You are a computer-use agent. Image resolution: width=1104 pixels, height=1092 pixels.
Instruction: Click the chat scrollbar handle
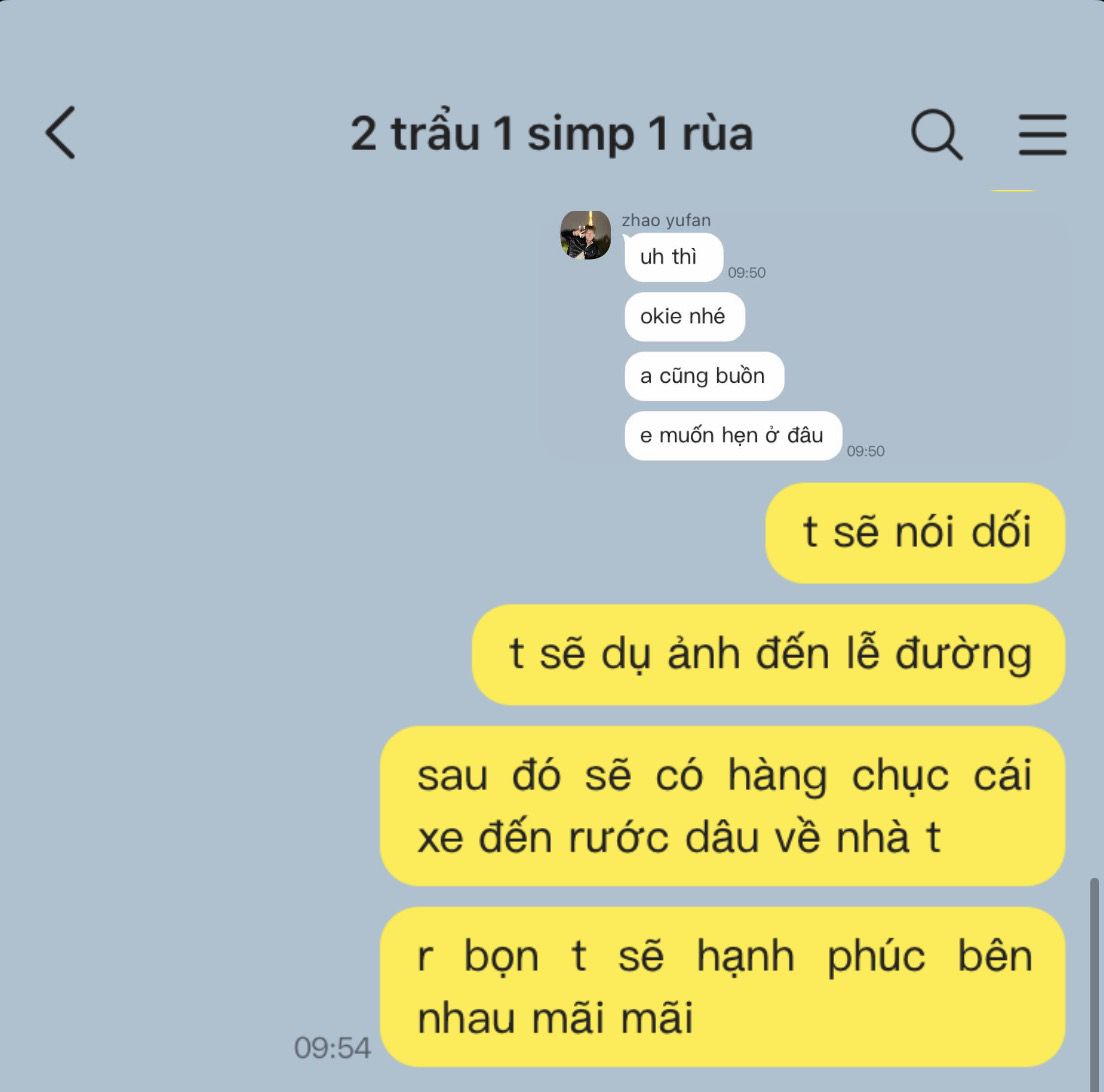pos(1093,984)
